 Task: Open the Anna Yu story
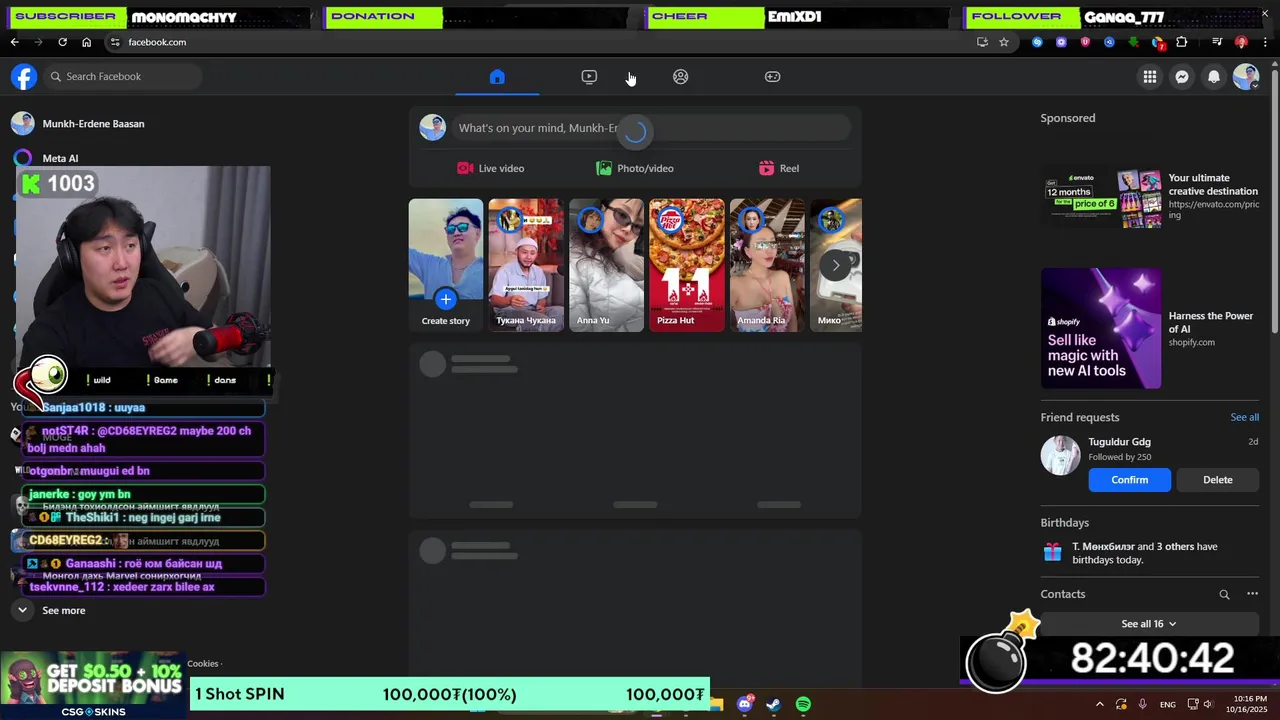click(606, 265)
